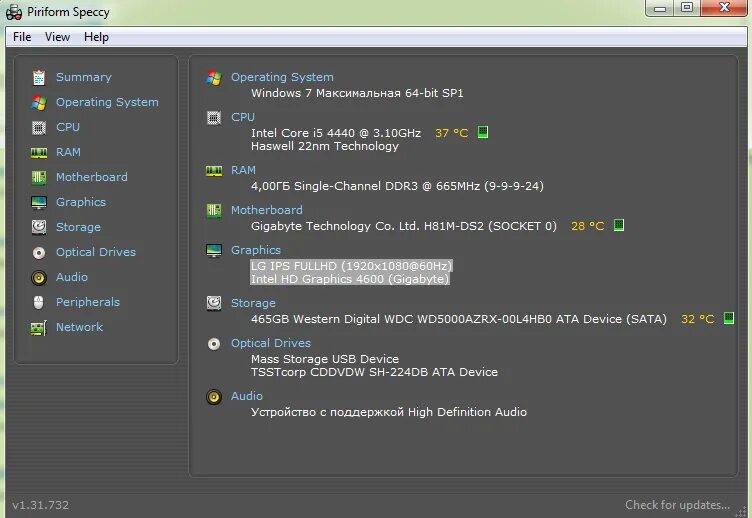This screenshot has height=518, width=752.
Task: Click the green storage temperature indicator
Action: tap(729, 318)
